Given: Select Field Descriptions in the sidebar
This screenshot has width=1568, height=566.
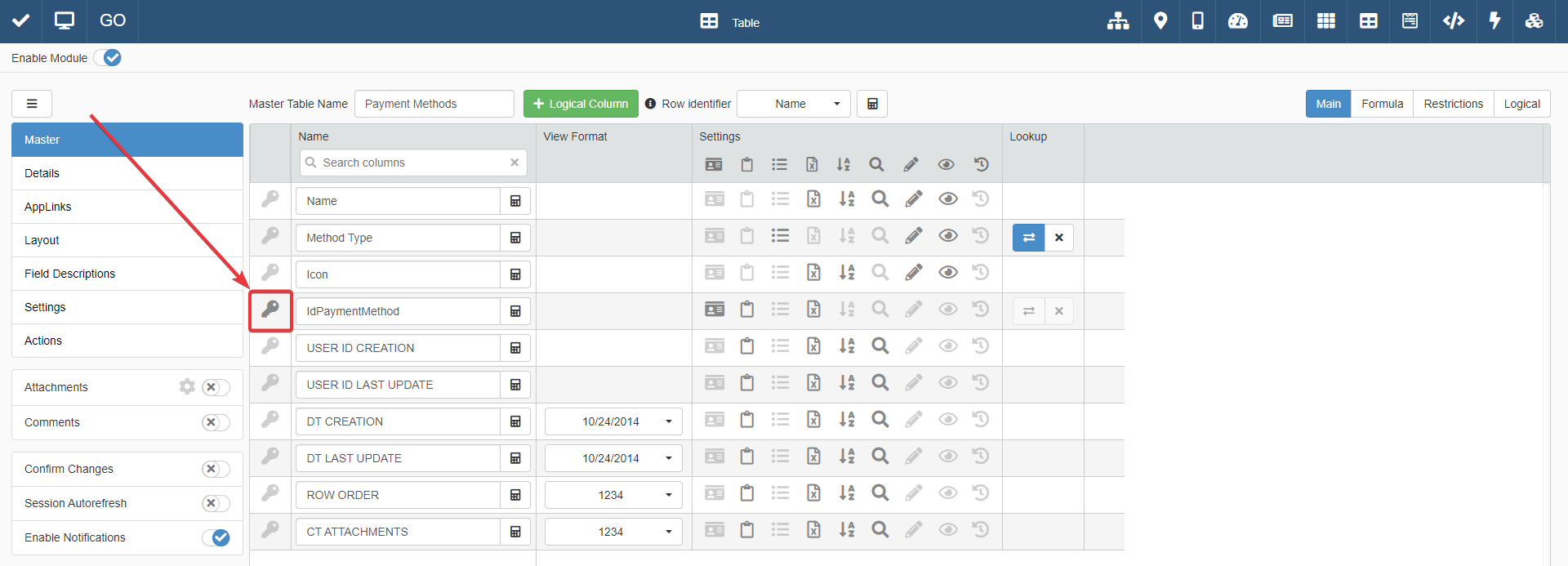Looking at the screenshot, I should click(x=70, y=274).
